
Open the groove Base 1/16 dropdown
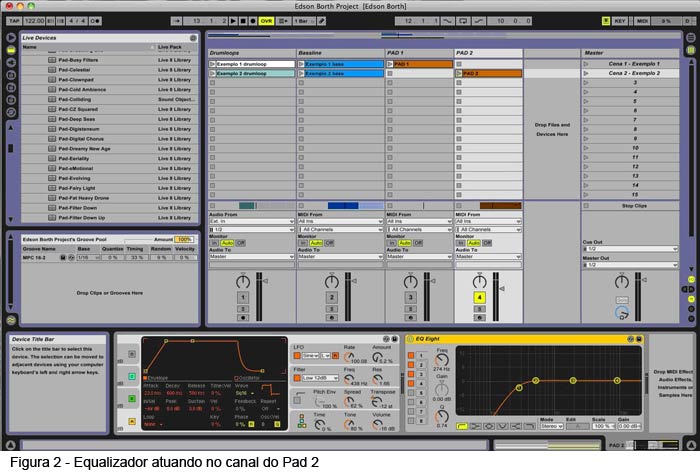tap(88, 258)
